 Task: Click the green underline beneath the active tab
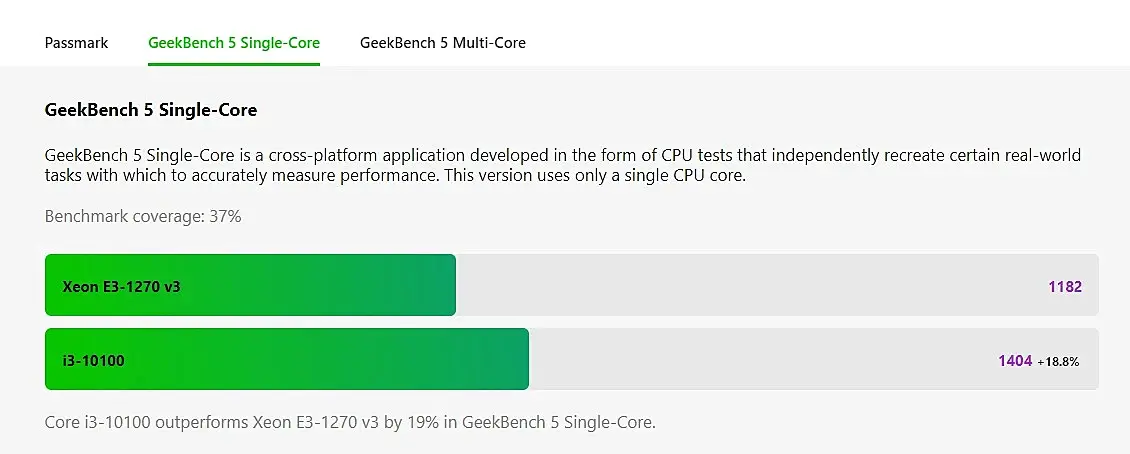coord(234,64)
